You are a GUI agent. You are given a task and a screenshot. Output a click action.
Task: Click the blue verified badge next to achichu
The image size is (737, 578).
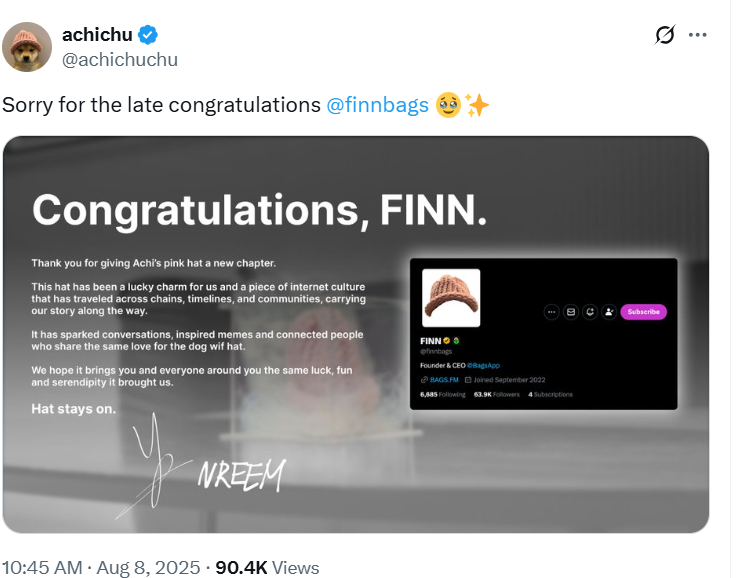(148, 35)
